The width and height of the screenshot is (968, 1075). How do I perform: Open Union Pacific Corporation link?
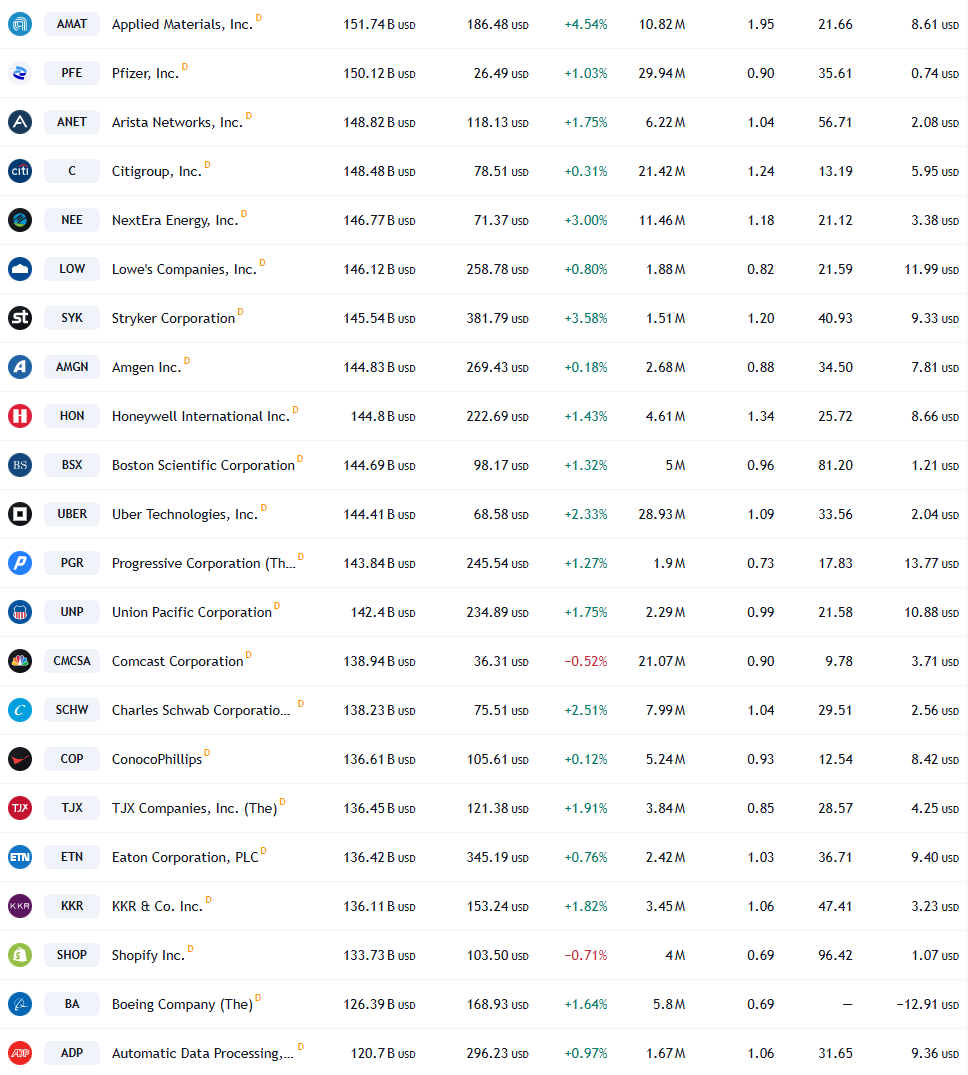(192, 613)
